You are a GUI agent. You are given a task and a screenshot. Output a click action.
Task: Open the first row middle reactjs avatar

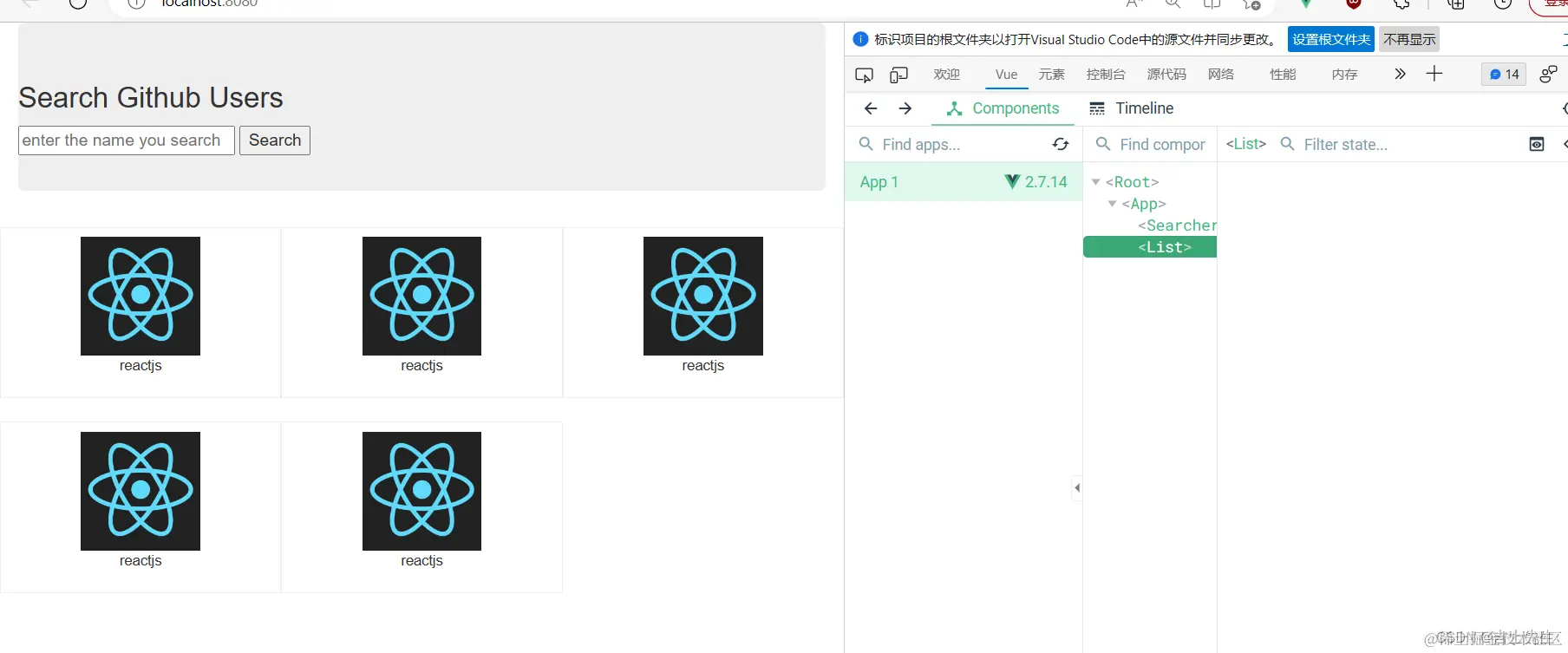(x=421, y=296)
